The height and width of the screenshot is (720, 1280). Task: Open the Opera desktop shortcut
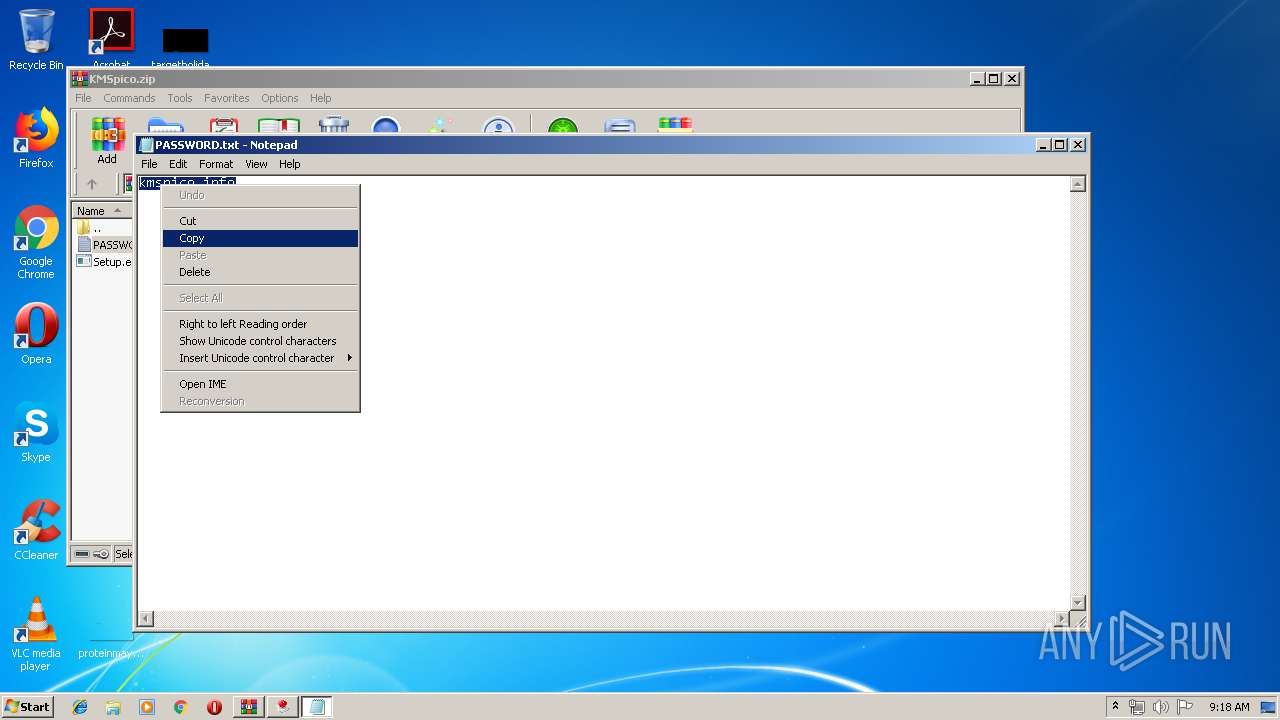pos(36,334)
